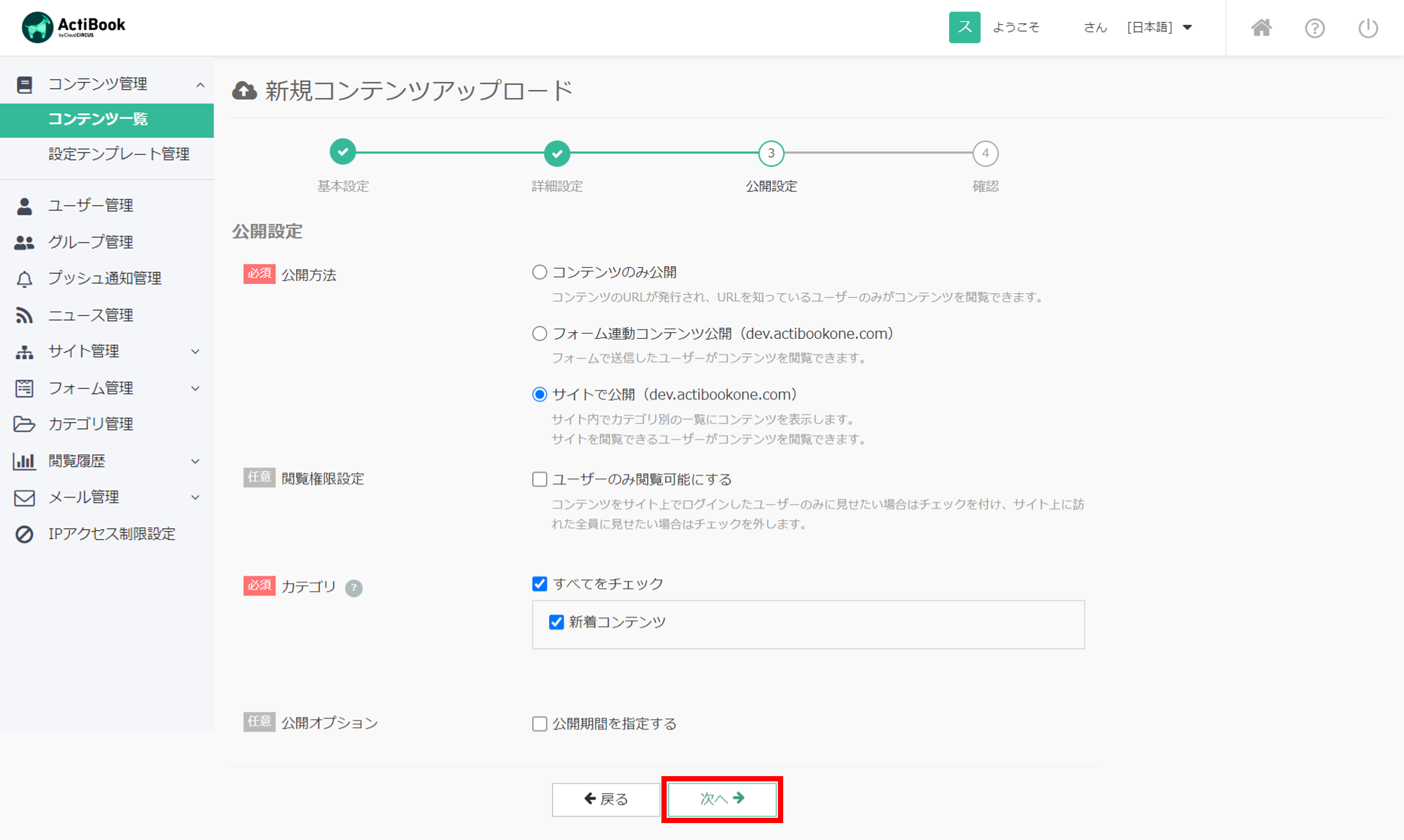The image size is (1404, 840).
Task: Select コンテンツのみ公開 radio button
Action: 539,272
